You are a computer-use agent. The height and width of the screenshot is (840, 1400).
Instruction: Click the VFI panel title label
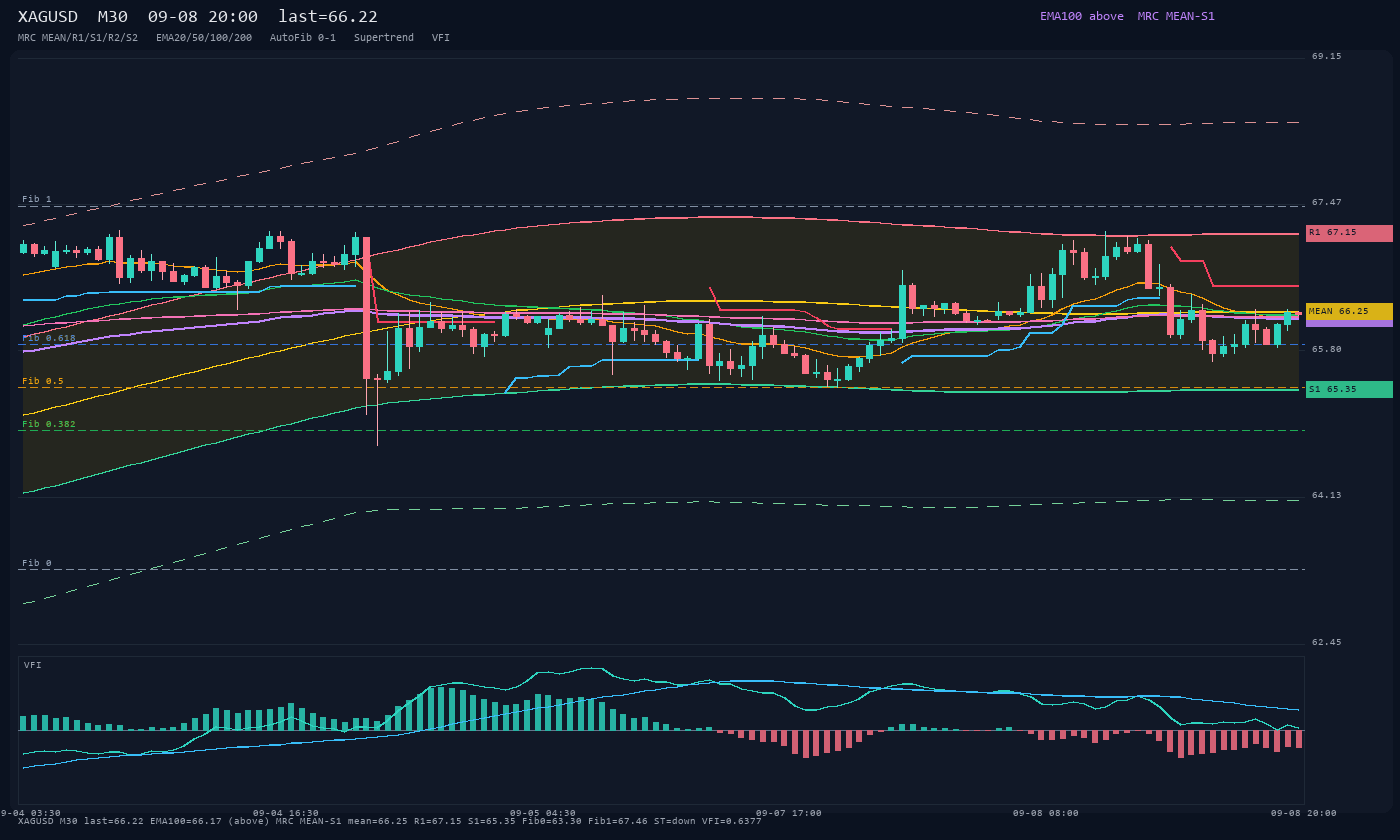tap(33, 665)
